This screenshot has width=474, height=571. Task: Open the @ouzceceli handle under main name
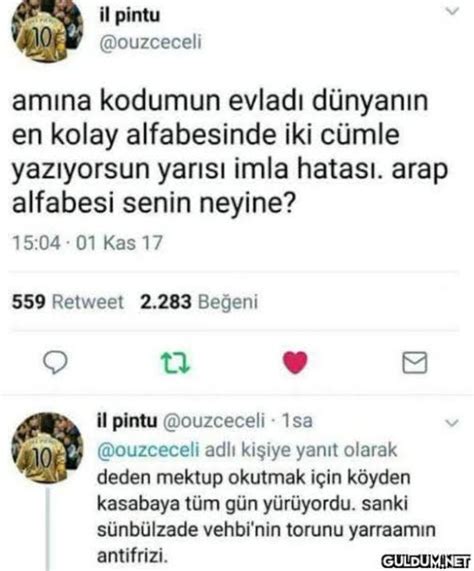pos(150,42)
